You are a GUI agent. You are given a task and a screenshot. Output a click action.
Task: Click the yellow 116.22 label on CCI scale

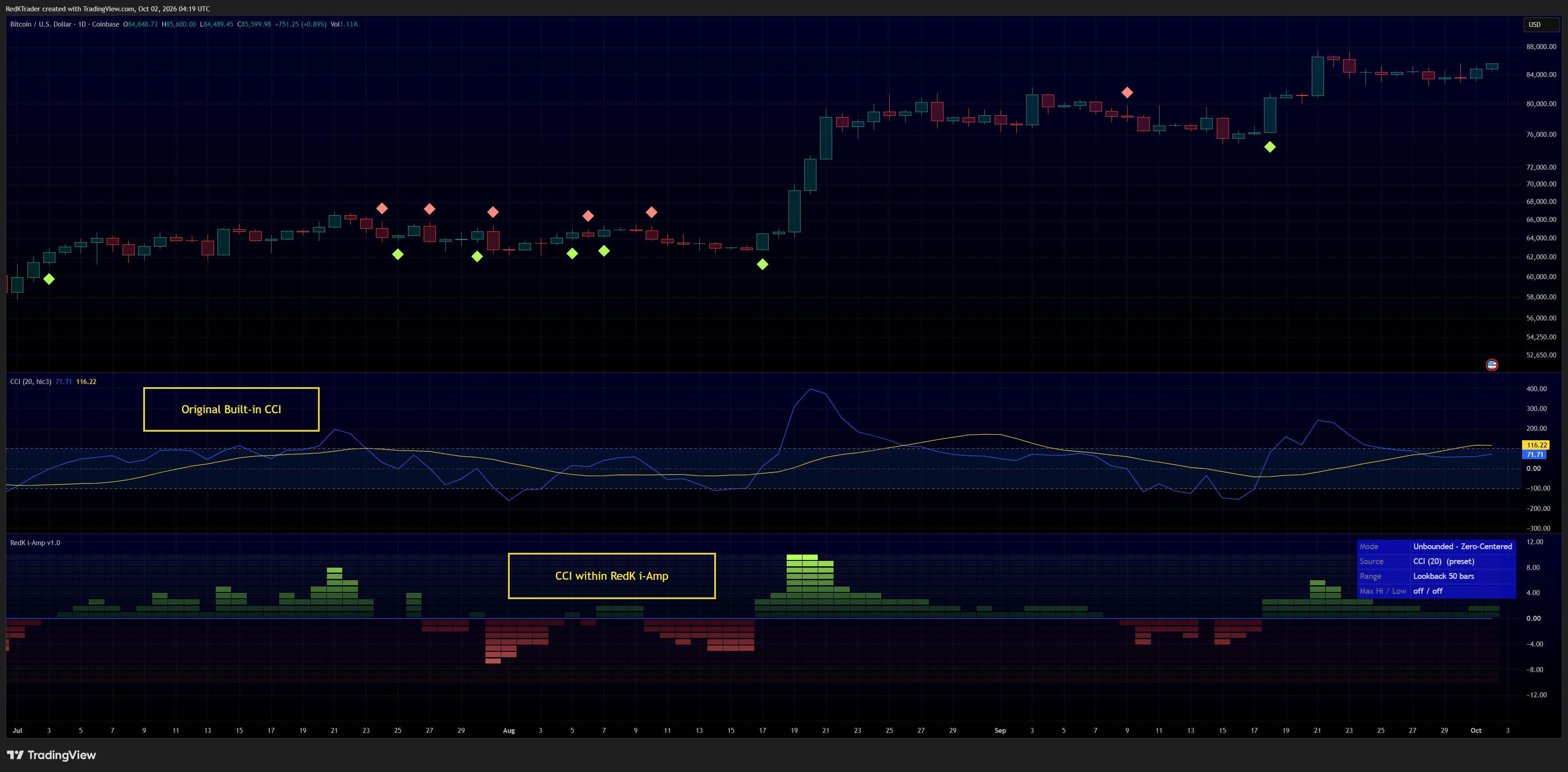click(1536, 445)
